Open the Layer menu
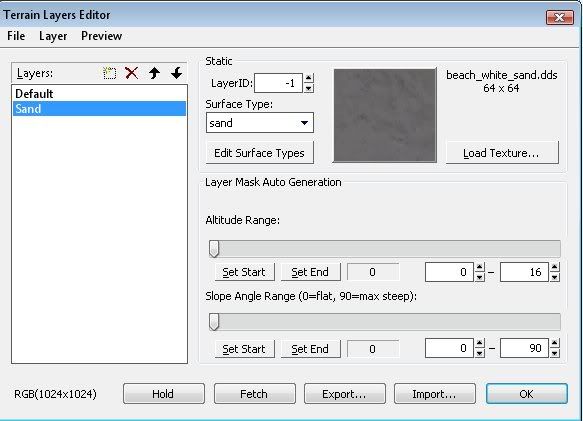Viewport: 583px width, 421px height. (x=53, y=36)
